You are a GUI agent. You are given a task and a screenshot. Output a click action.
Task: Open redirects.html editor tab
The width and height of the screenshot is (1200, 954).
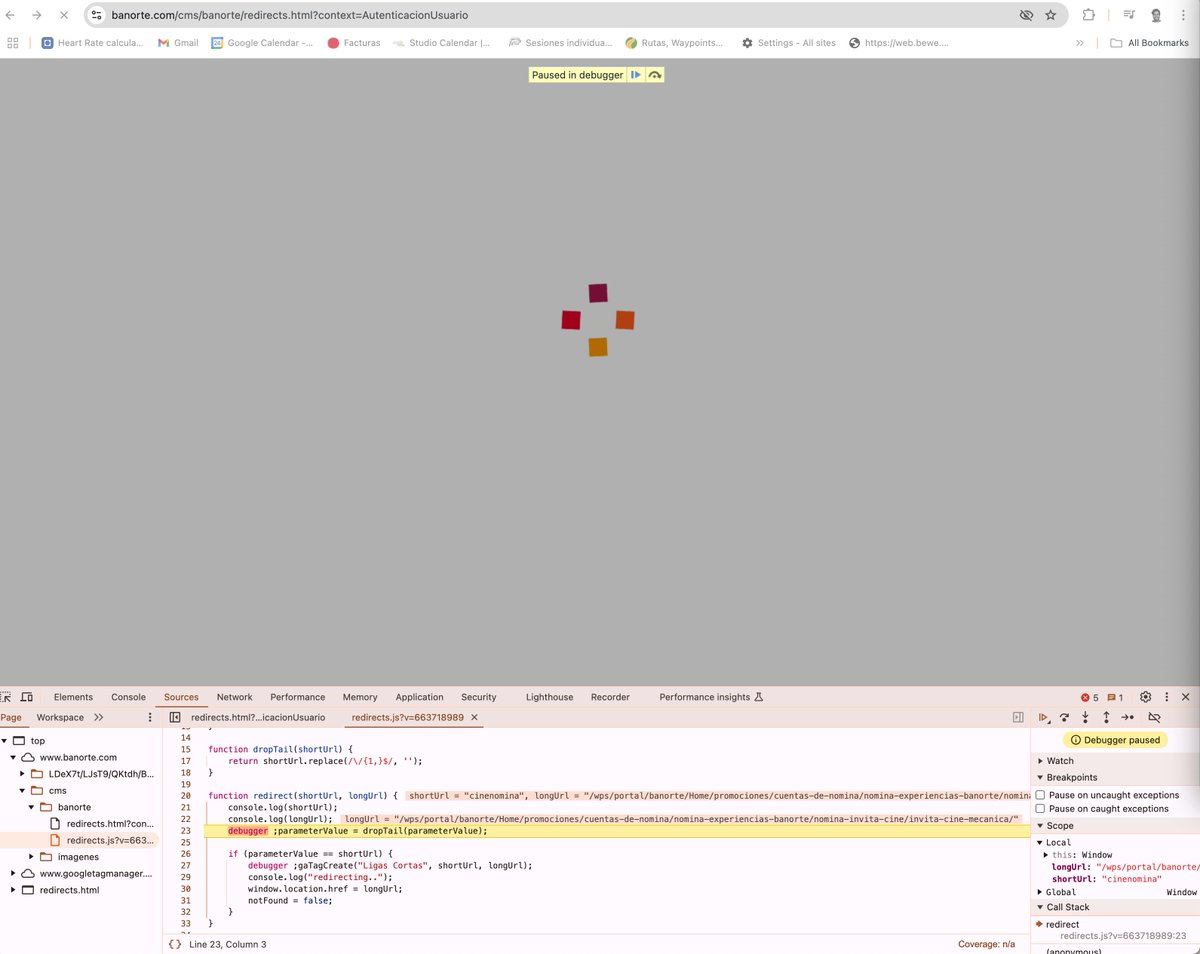[258, 717]
